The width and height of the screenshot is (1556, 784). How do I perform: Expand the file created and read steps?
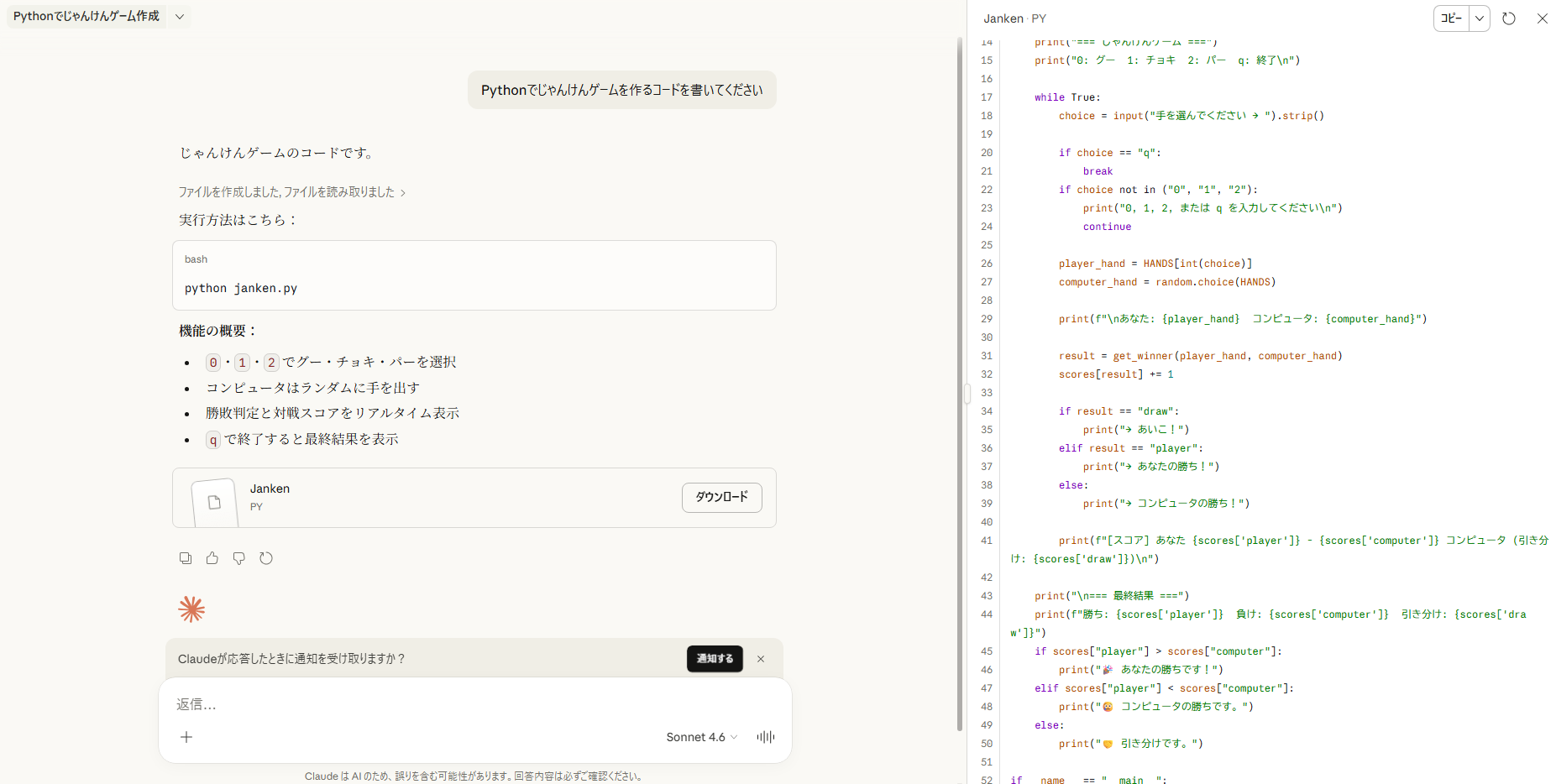click(x=292, y=192)
